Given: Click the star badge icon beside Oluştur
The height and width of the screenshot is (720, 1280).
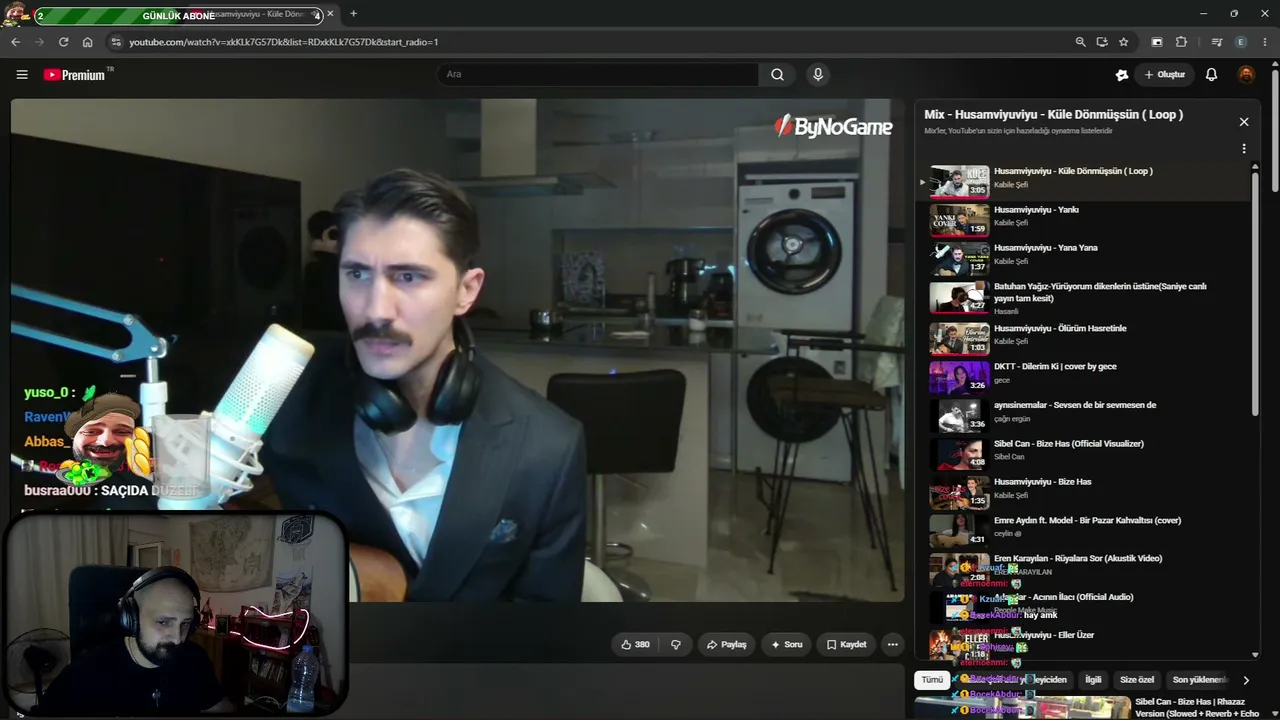Looking at the screenshot, I should tap(1122, 74).
